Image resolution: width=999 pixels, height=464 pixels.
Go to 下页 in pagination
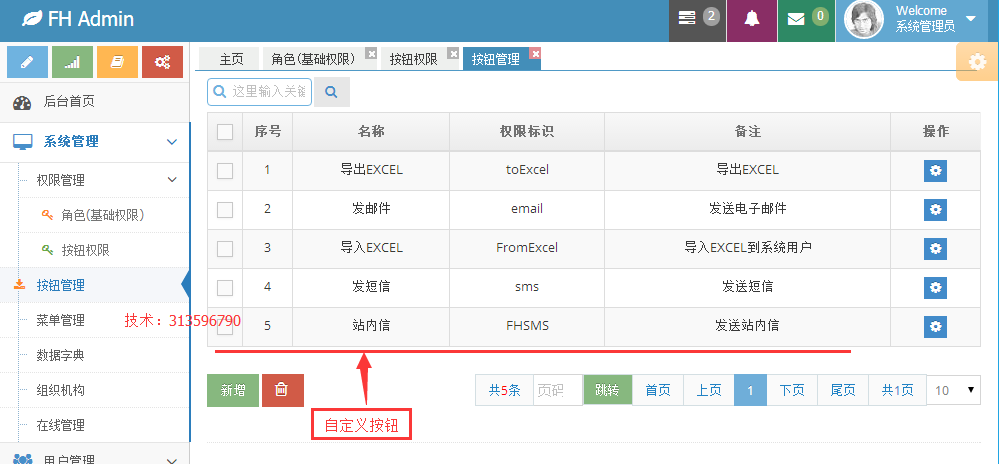click(792, 390)
